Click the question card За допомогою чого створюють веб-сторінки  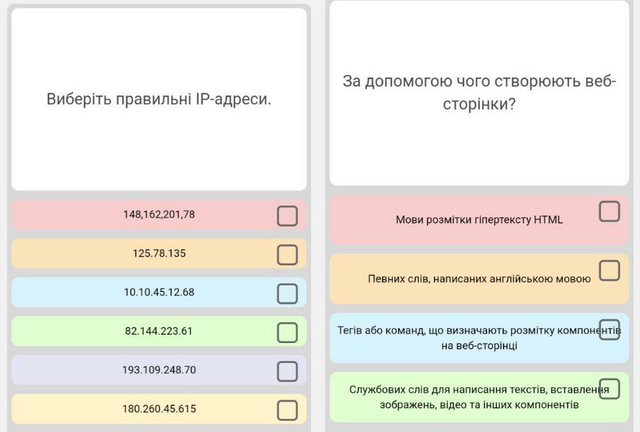(479, 93)
